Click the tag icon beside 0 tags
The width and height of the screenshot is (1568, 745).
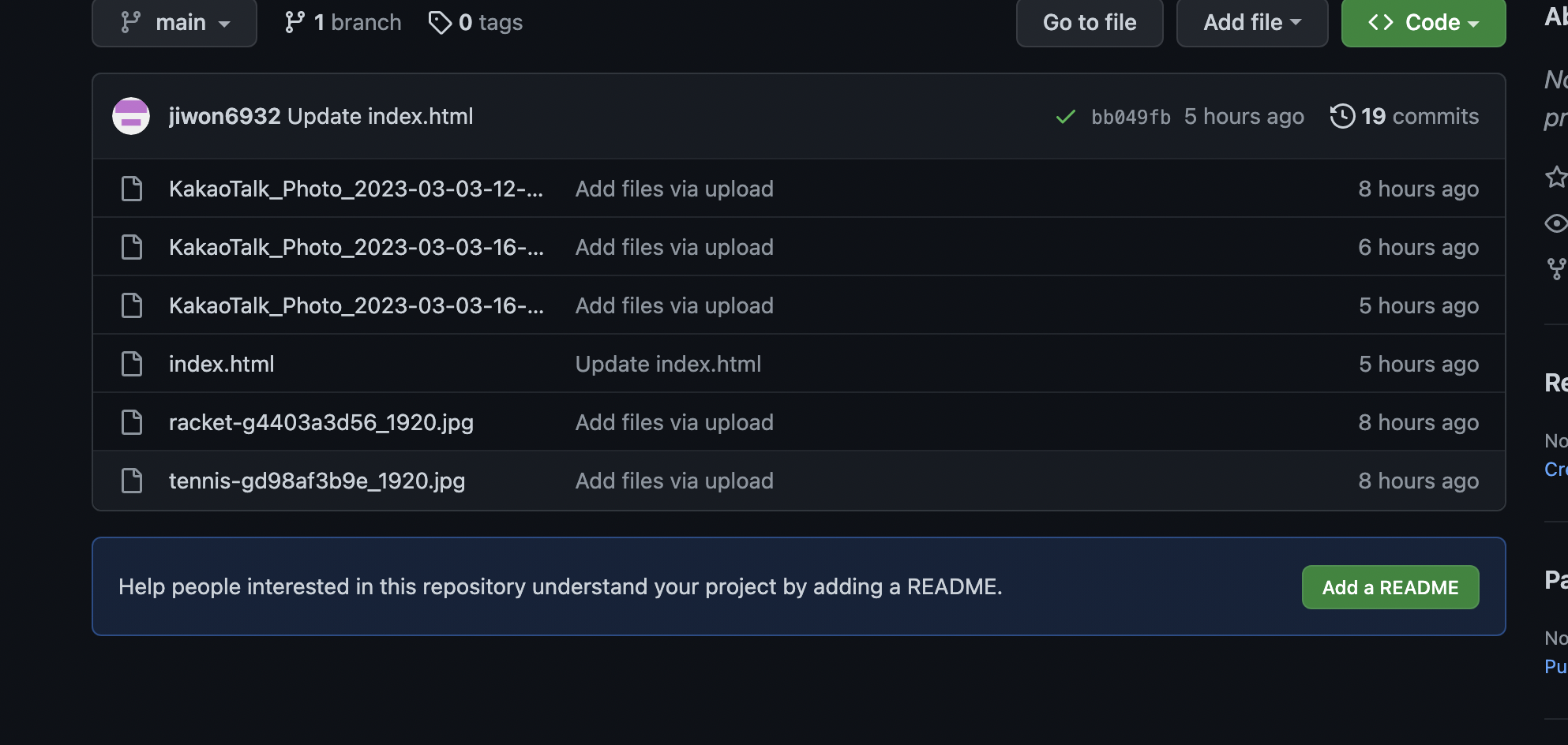(440, 22)
